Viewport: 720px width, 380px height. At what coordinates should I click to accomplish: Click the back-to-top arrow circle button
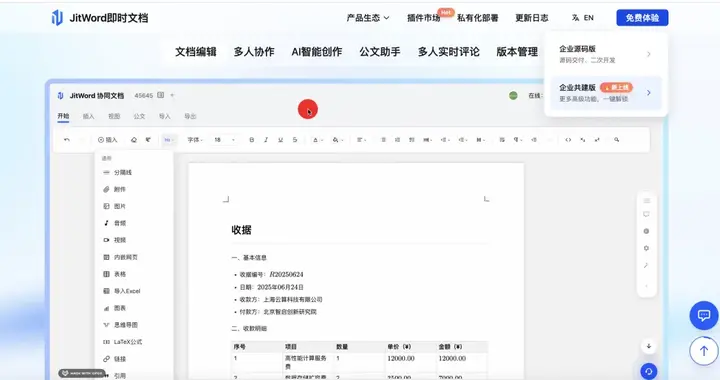click(704, 351)
